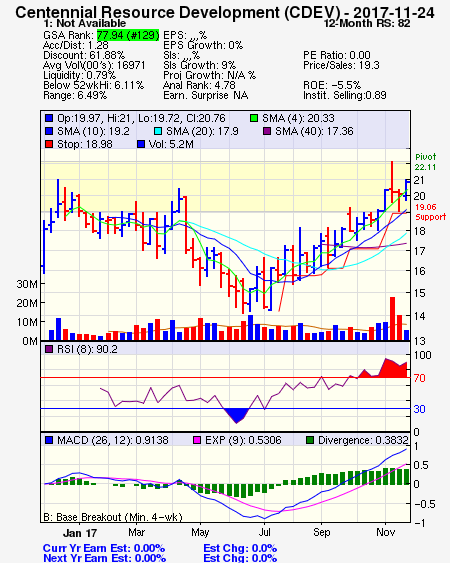Click the '12-Month RS: 82' text
Image resolution: width=450 pixels, height=563 pixels.
coord(367,23)
